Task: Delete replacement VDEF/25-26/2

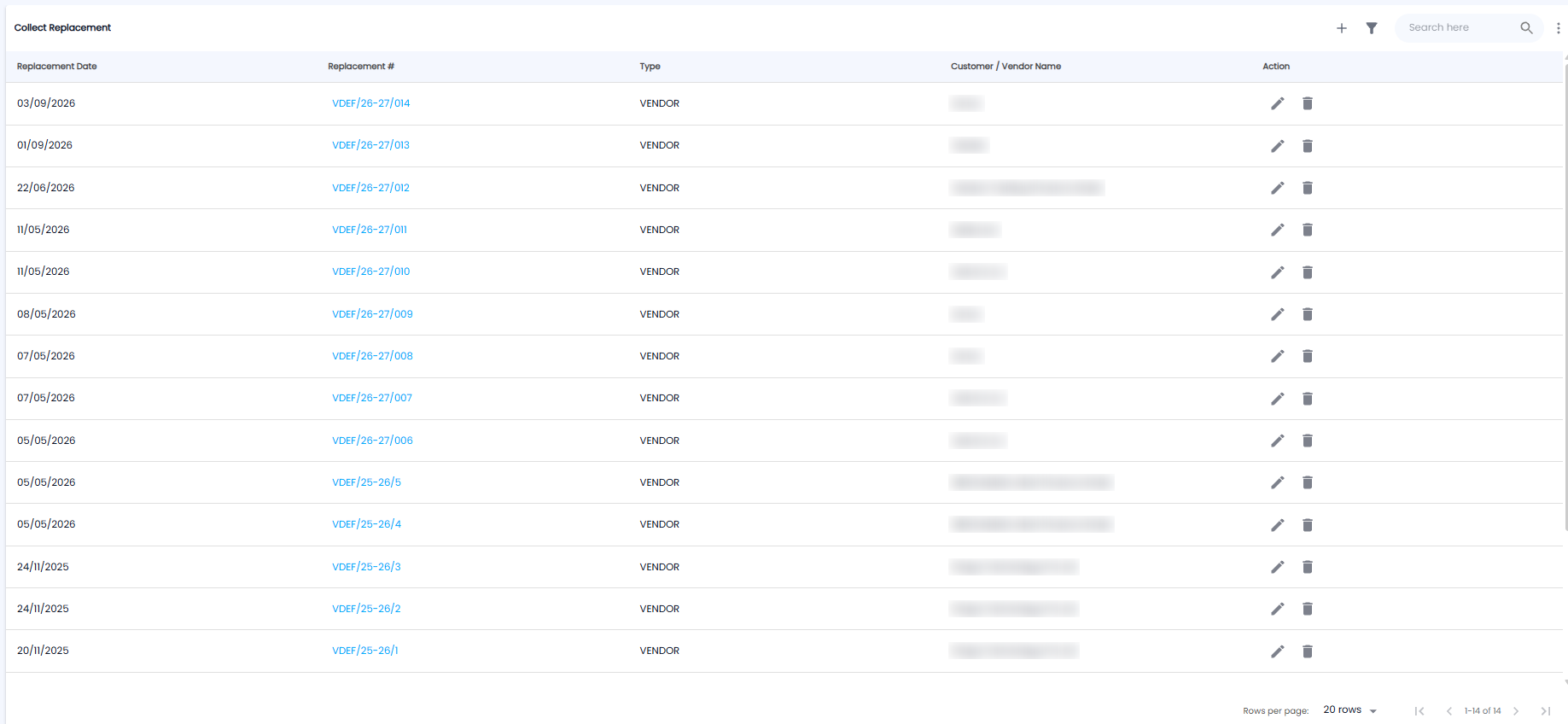Action: point(1308,609)
